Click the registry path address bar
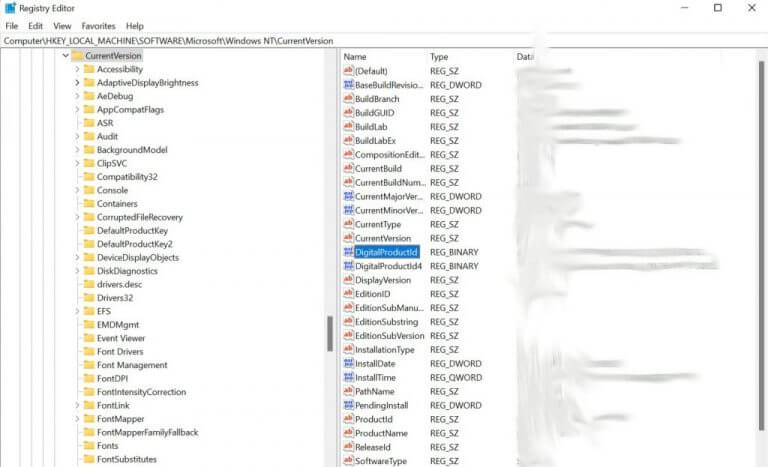The image size is (768, 467). click(384, 41)
